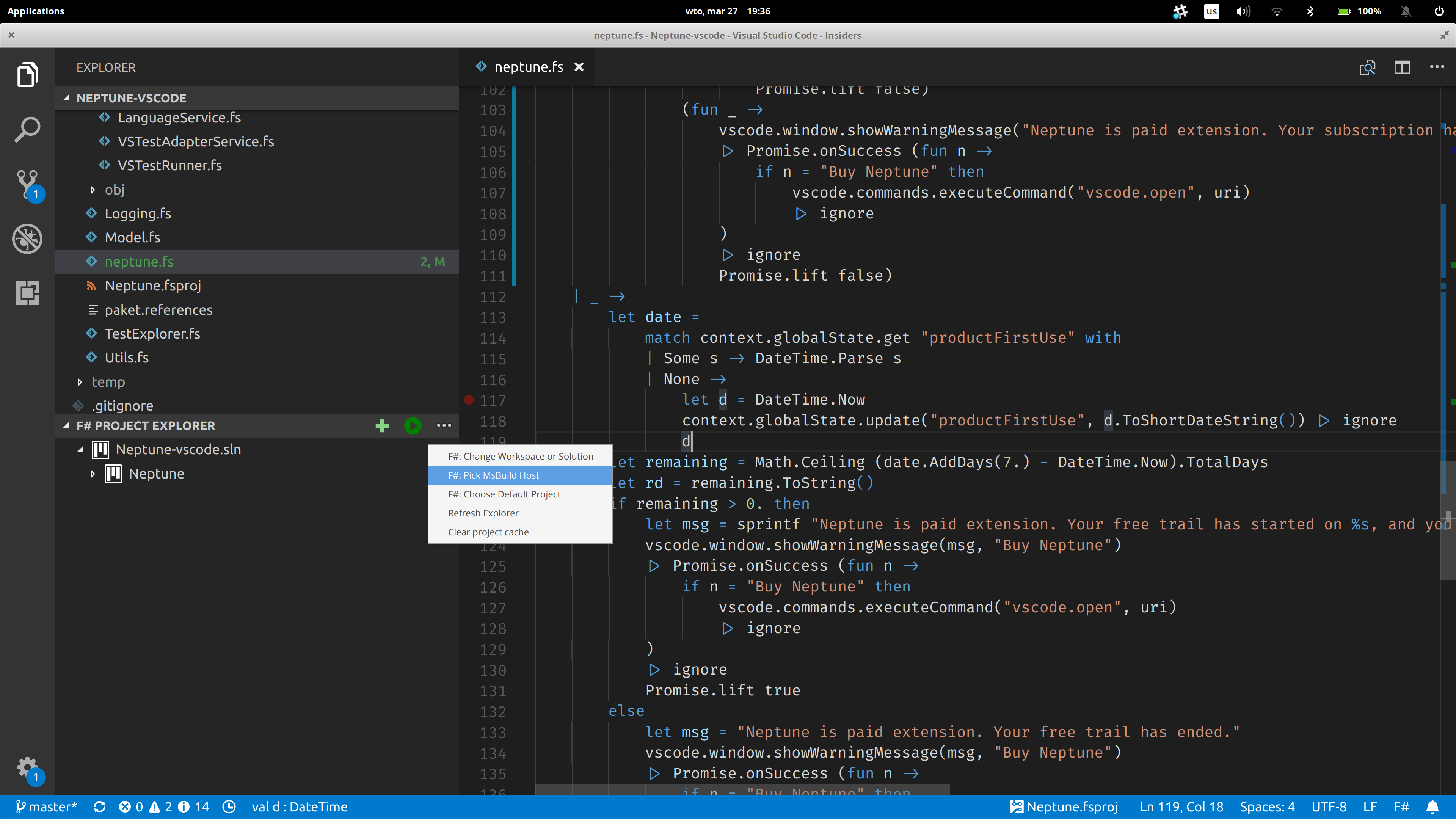Click the green run button in F# Project Explorer
1456x819 pixels.
coord(413,425)
